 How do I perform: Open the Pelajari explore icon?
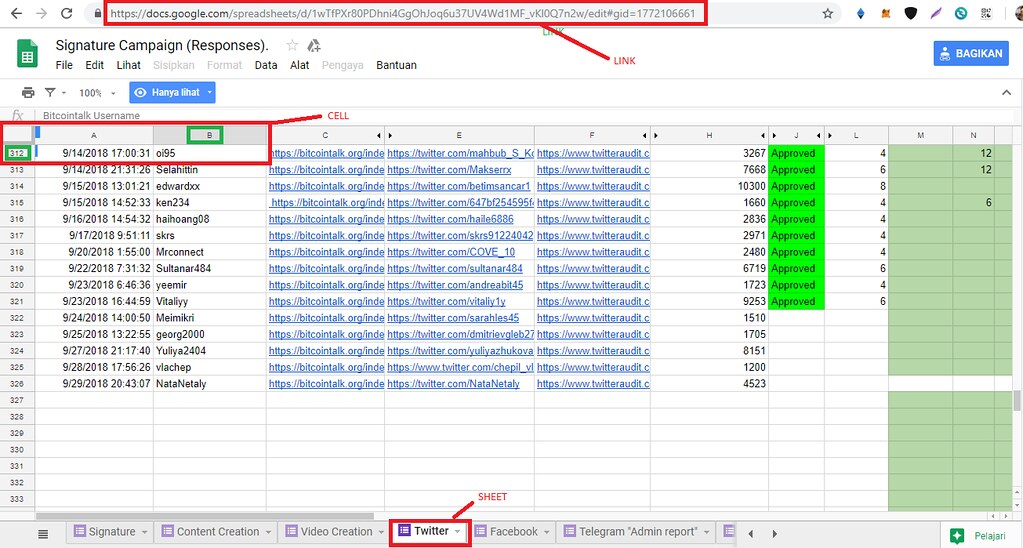pos(957,536)
